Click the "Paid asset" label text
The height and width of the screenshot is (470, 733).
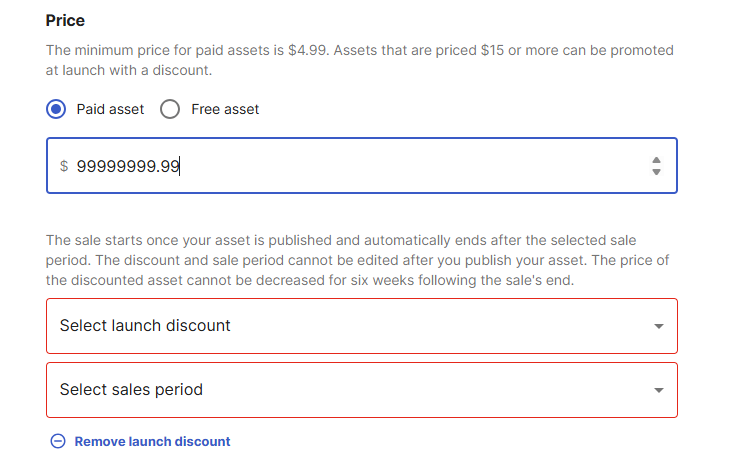[110, 109]
